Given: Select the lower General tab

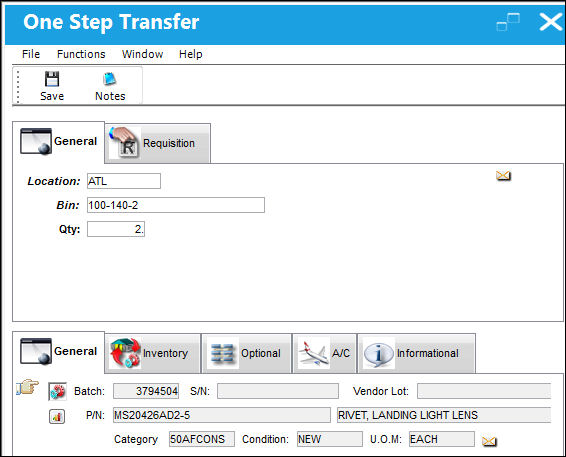Looking at the screenshot, I should pyautogui.click(x=58, y=352).
